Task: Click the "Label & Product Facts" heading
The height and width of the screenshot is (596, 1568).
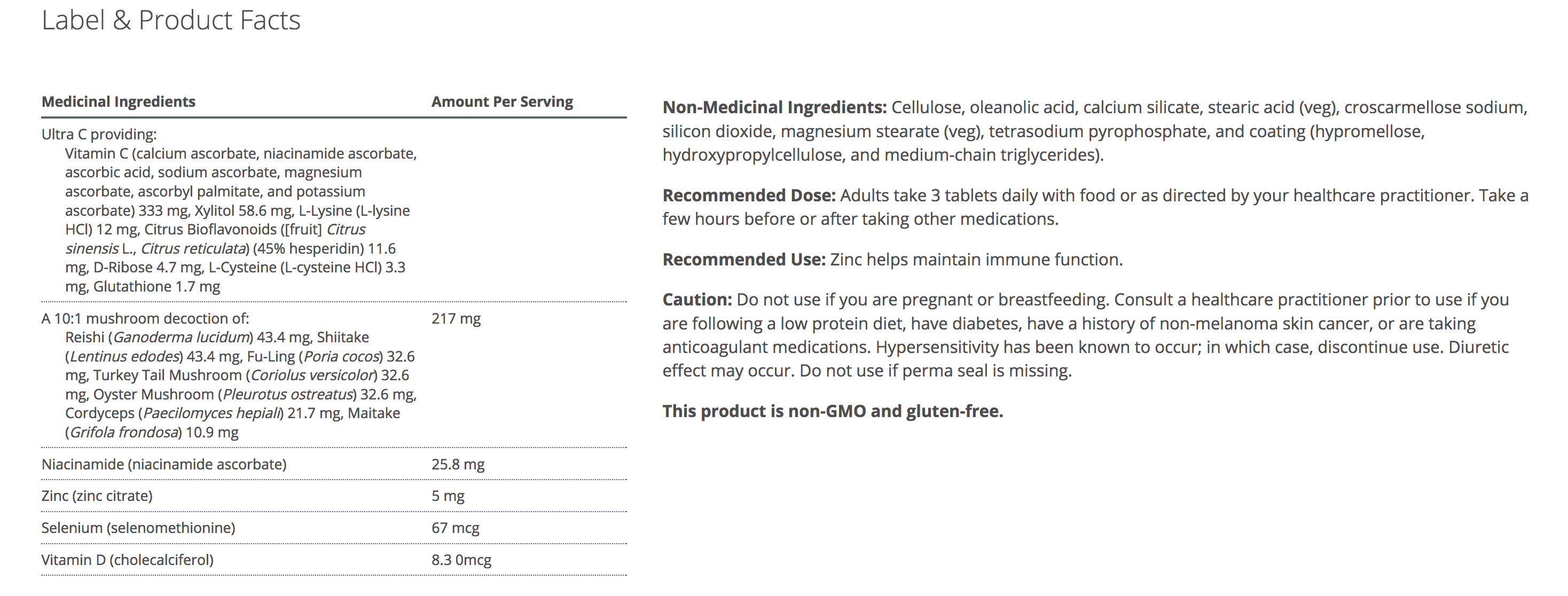Action: [171, 21]
